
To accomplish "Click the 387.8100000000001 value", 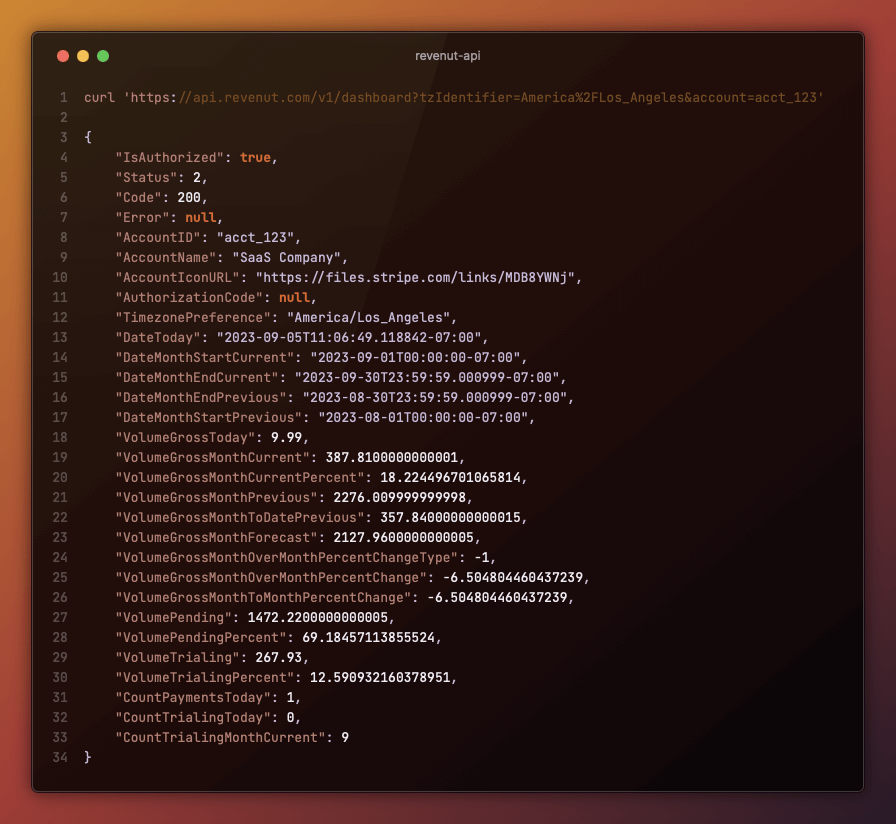I will pyautogui.click(x=391, y=458).
